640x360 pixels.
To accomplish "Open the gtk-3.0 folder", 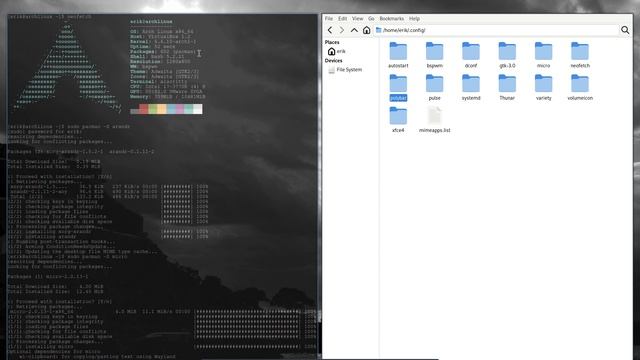I will [507, 55].
